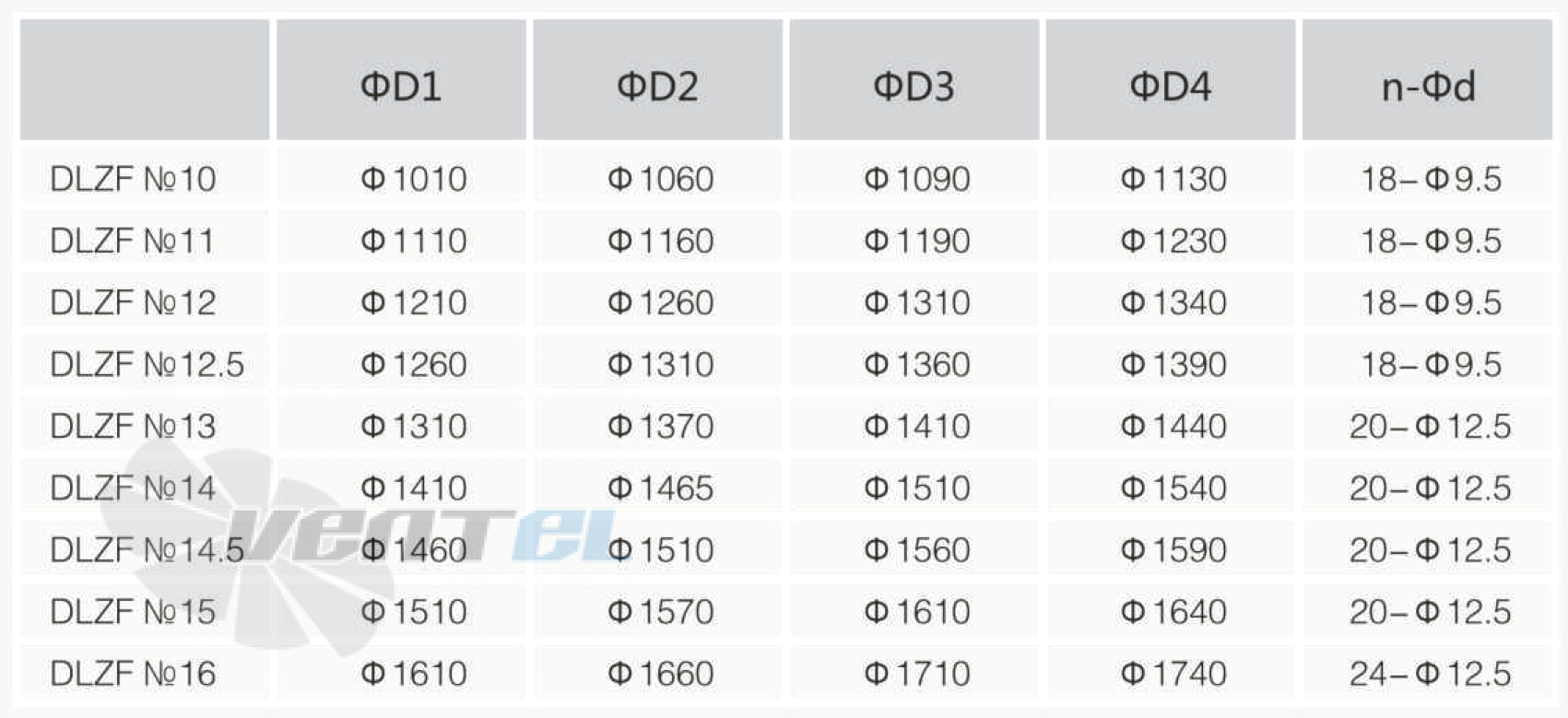Select the DLZF №13 row label
This screenshot has height=718, width=1568.
[x=133, y=426]
